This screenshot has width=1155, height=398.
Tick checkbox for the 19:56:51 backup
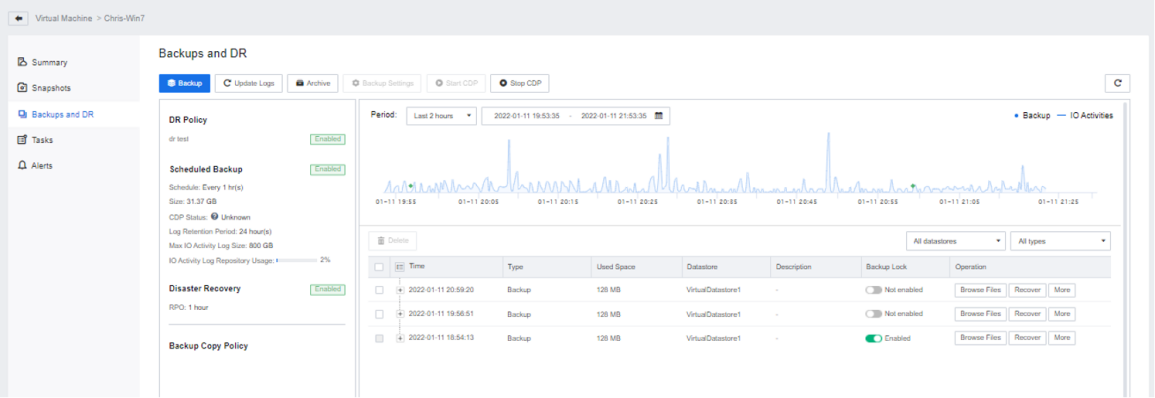(379, 314)
